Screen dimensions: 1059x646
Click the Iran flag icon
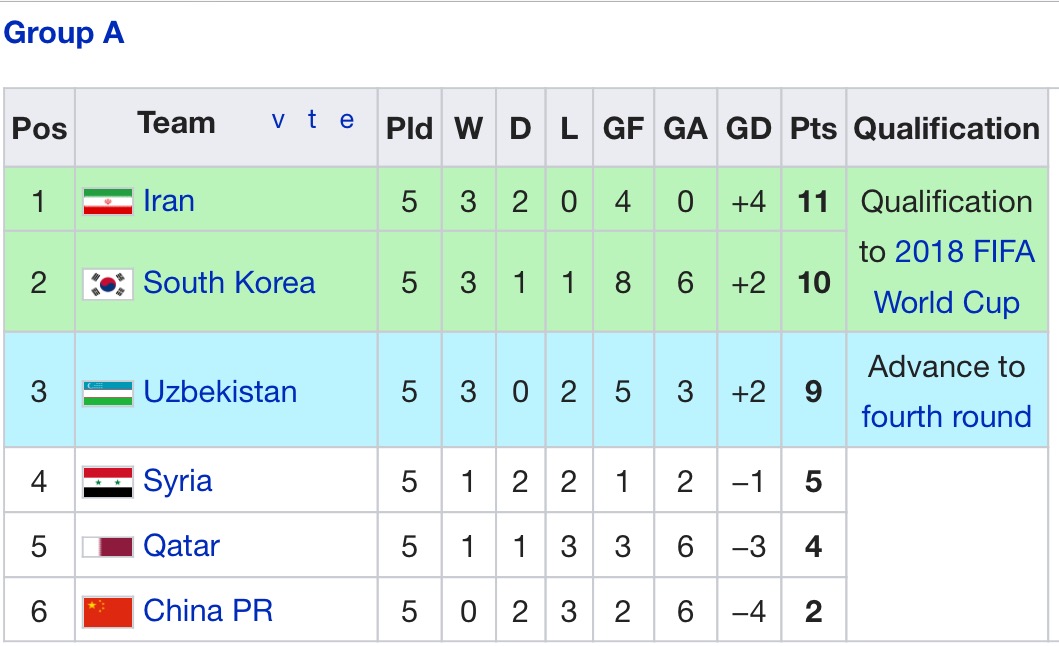click(x=108, y=201)
